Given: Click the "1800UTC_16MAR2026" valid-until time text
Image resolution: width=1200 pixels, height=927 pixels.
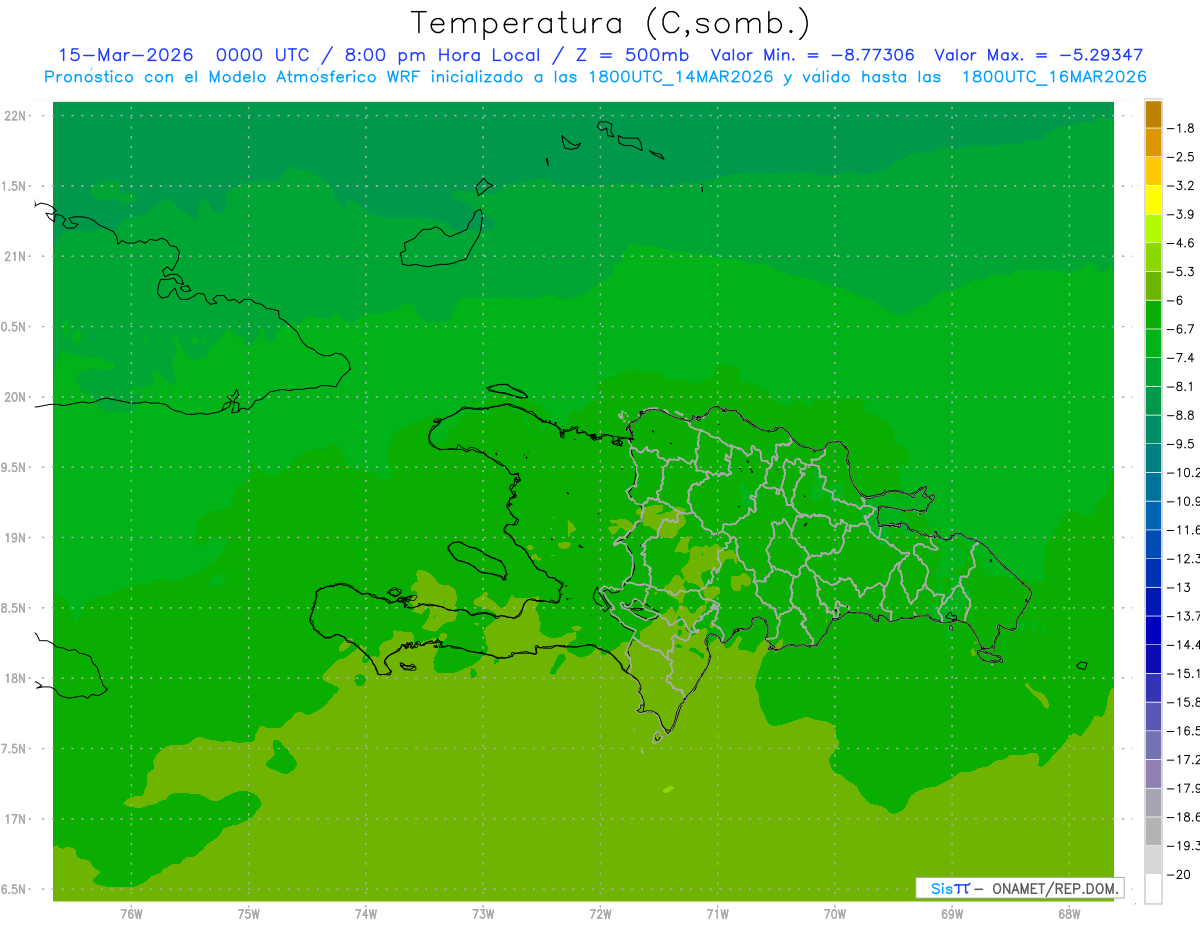Looking at the screenshot, I should [1053, 77].
